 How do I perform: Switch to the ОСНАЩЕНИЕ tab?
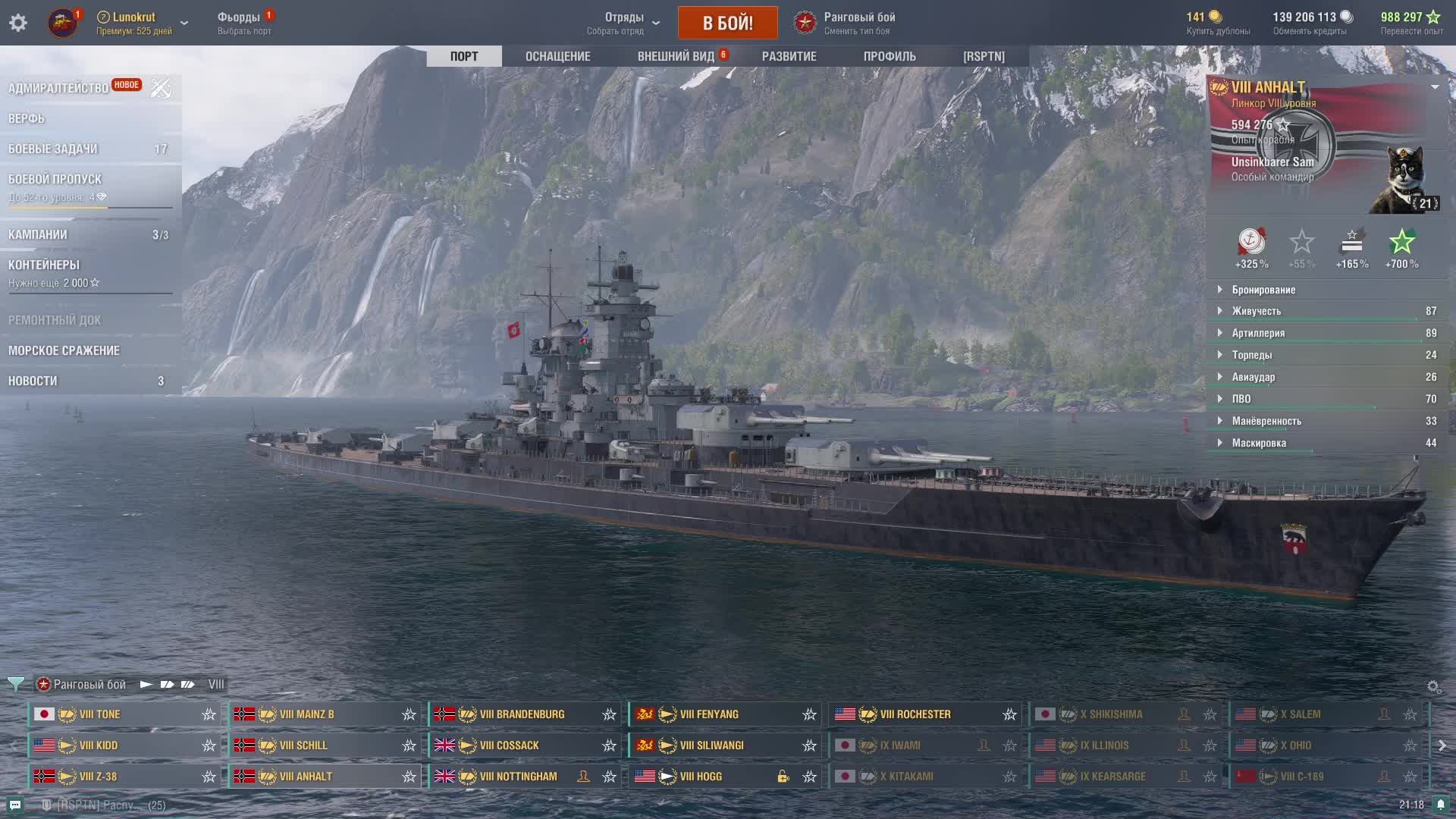pos(557,56)
